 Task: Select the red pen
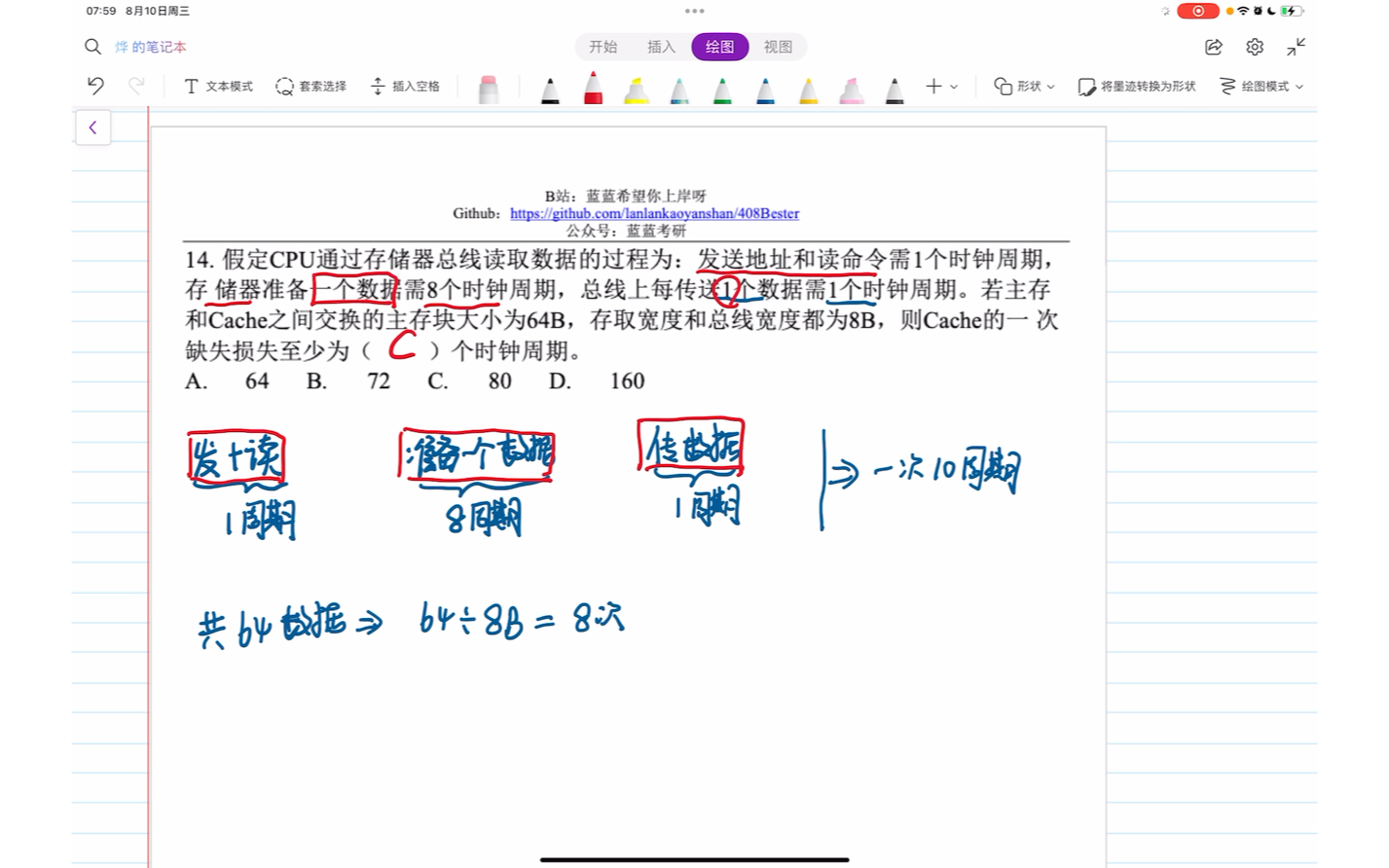pos(593,87)
